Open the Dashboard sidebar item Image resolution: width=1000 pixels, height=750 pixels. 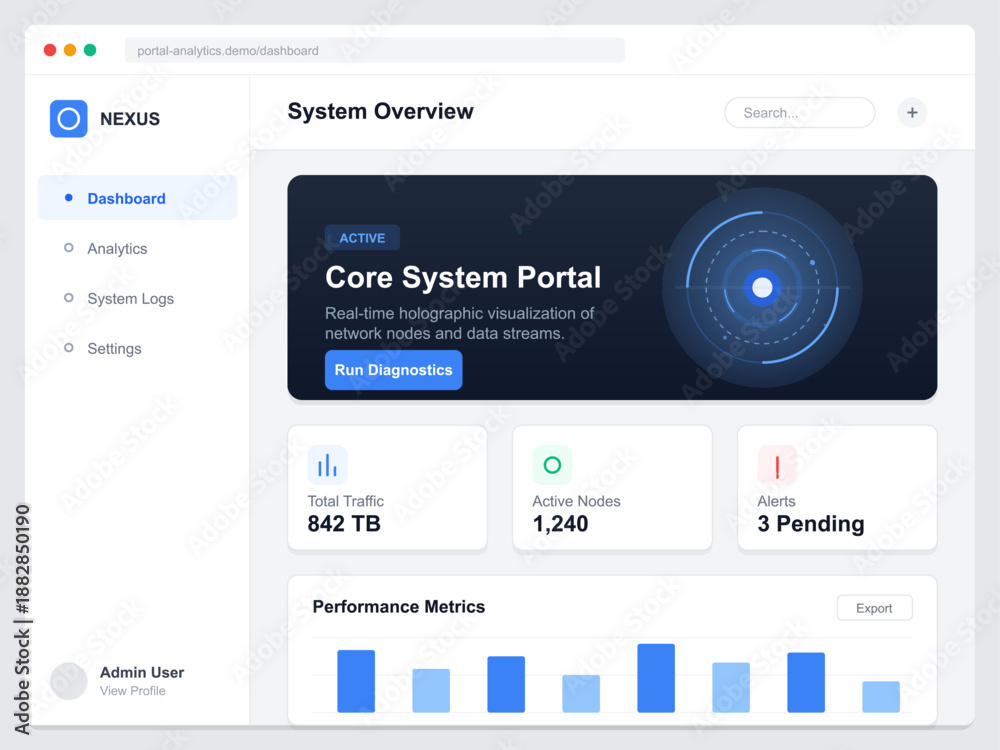pos(137,198)
